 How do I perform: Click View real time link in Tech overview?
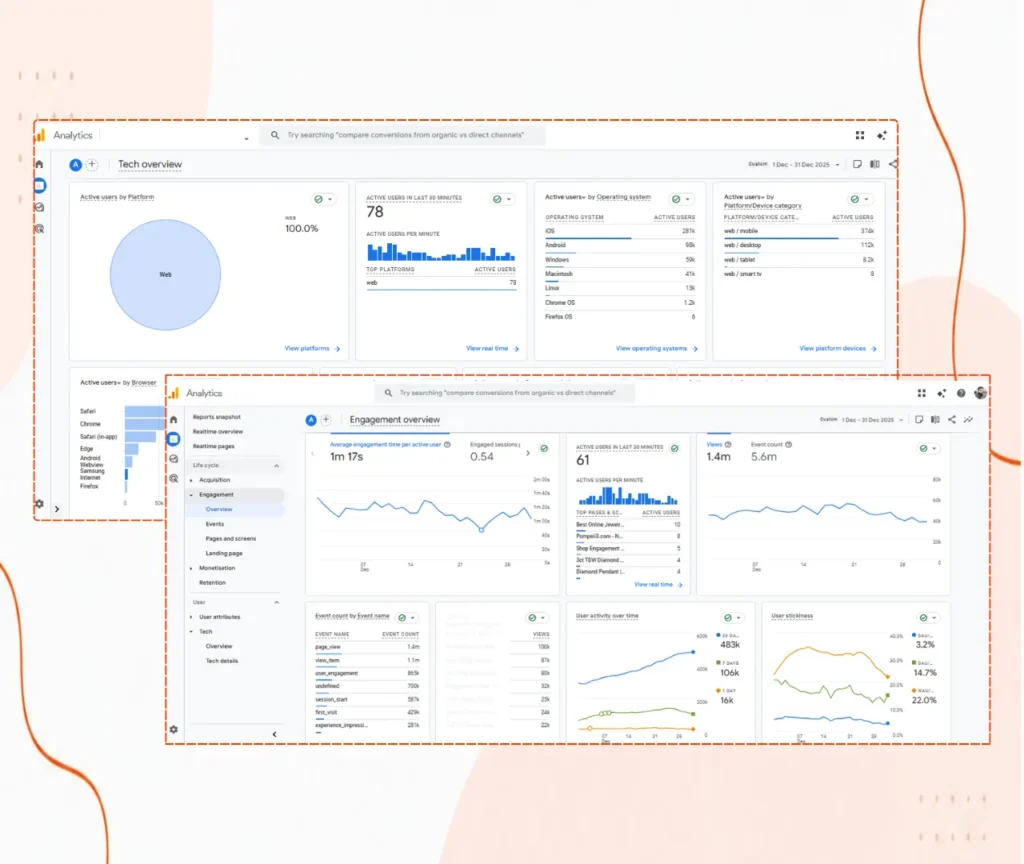[492, 349]
